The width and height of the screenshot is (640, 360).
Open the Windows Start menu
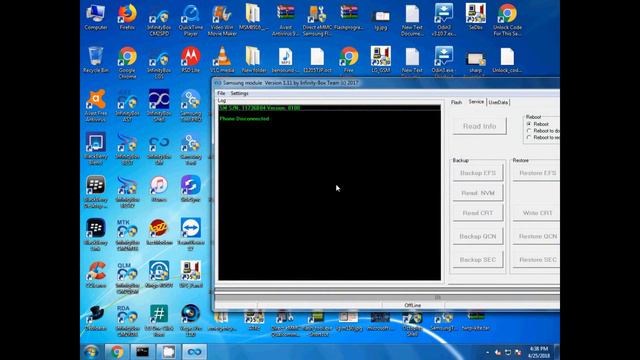click(x=91, y=351)
